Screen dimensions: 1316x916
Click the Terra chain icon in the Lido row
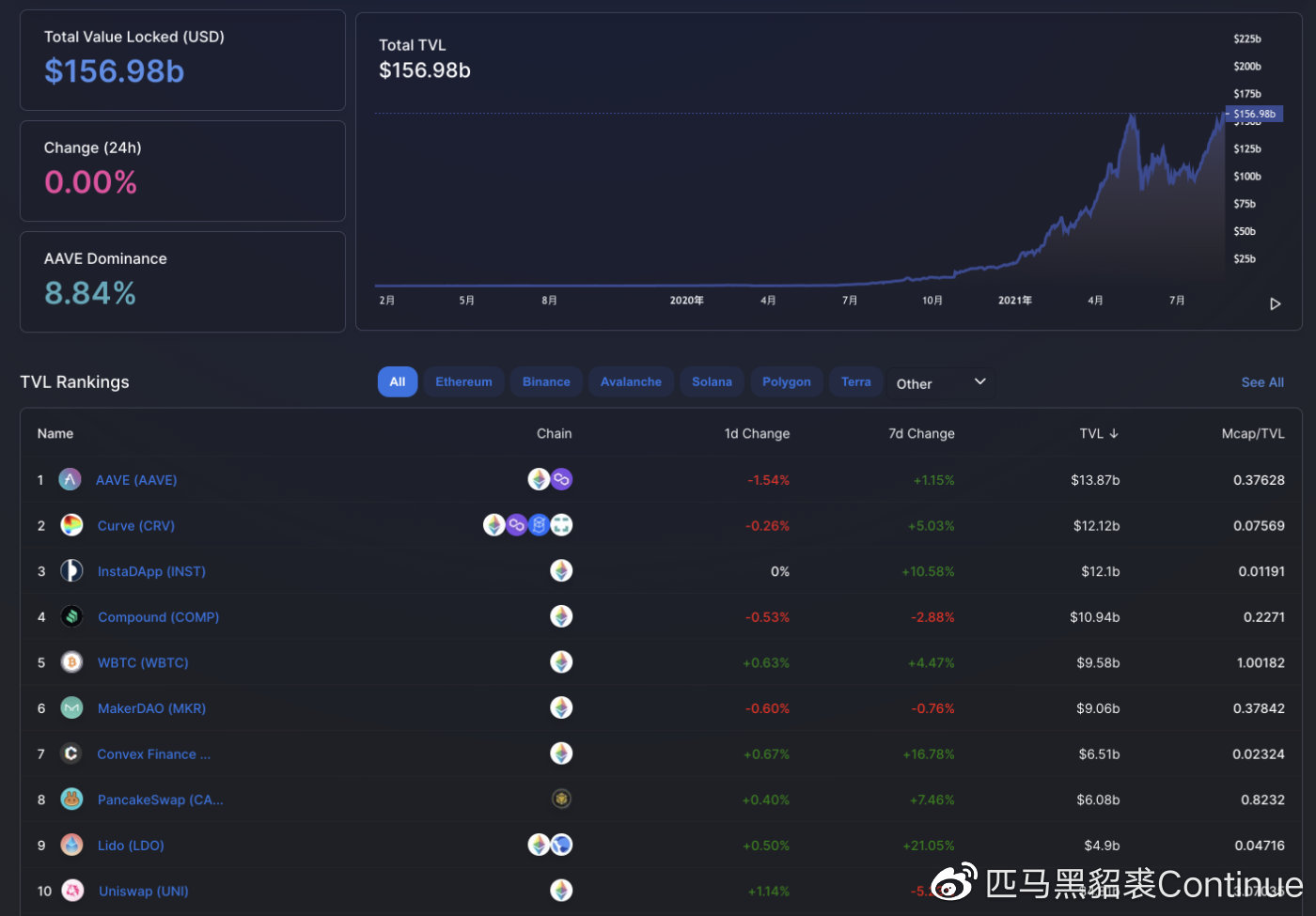pyautogui.click(x=561, y=845)
